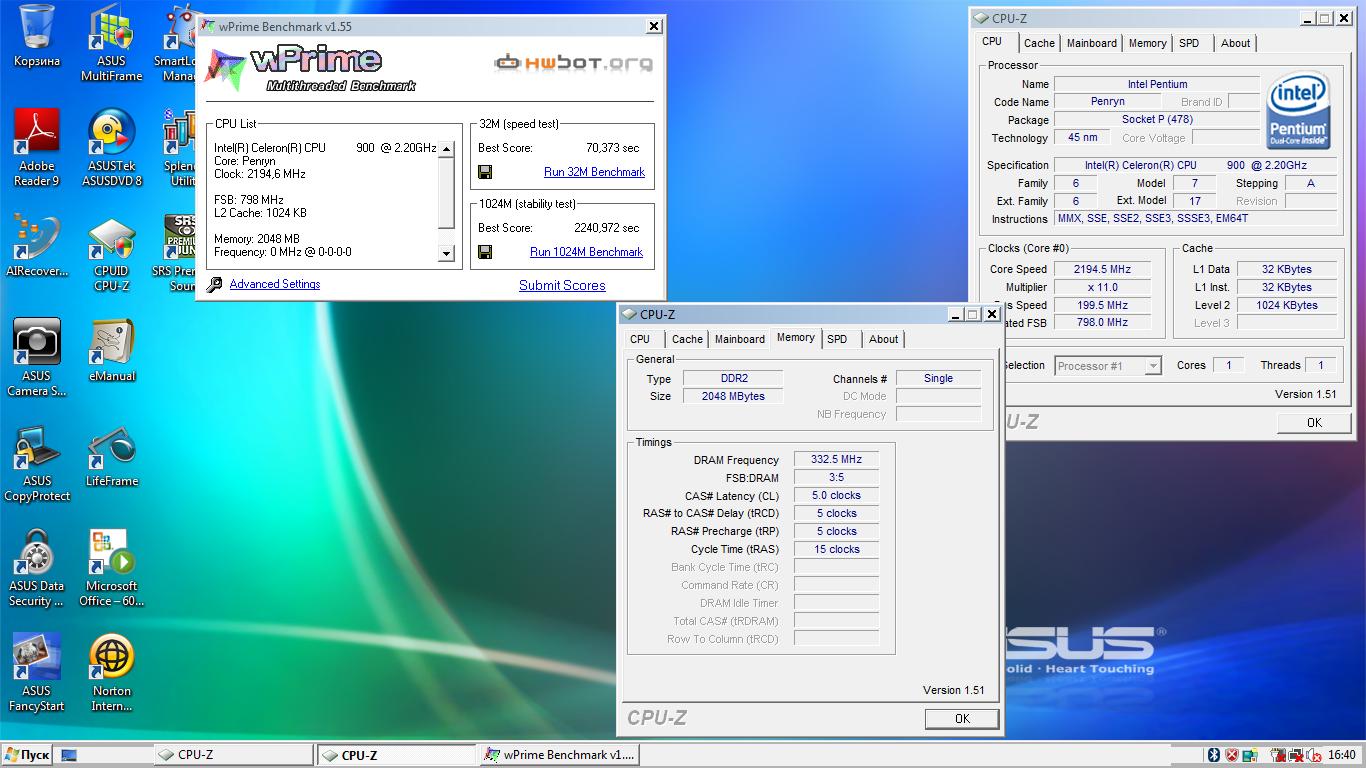
Task: Click the Channels # value Single
Action: tap(938, 378)
